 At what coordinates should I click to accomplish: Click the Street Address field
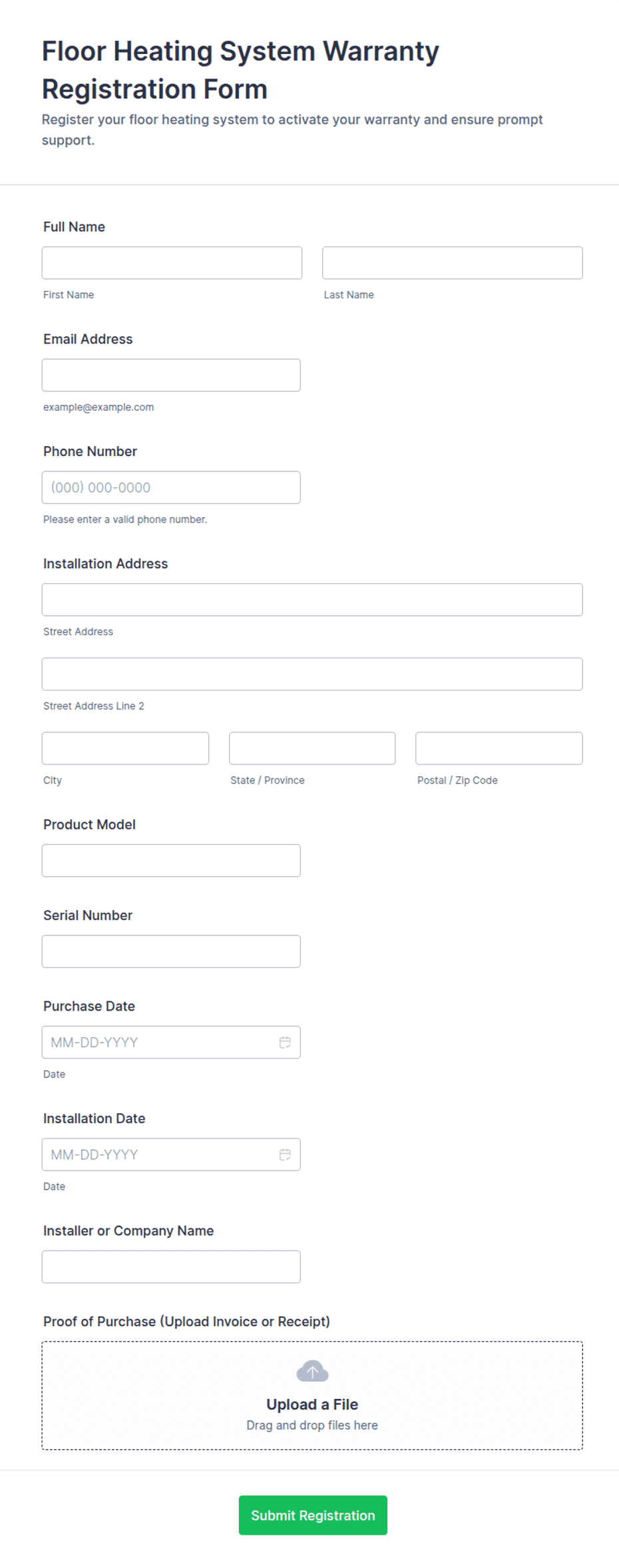pos(312,600)
